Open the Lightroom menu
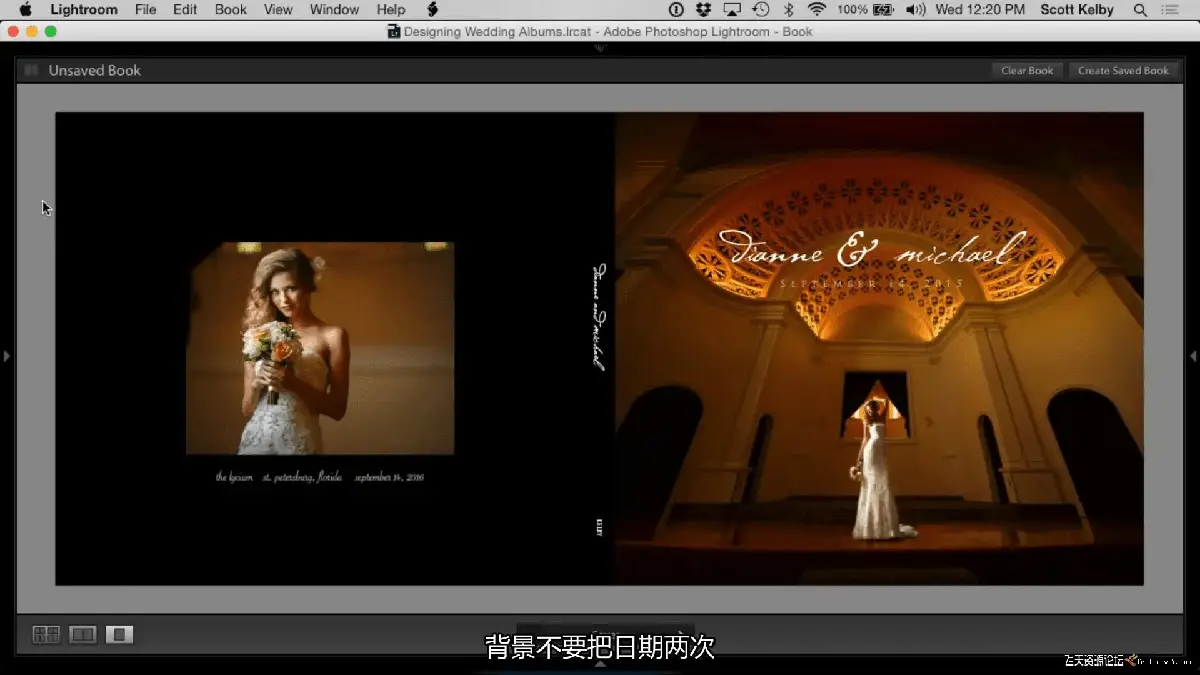The height and width of the screenshot is (675, 1200). click(x=84, y=10)
